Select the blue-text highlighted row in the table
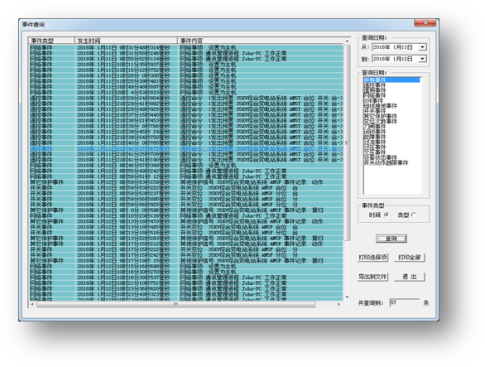The height and width of the screenshot is (367, 485). [186, 149]
